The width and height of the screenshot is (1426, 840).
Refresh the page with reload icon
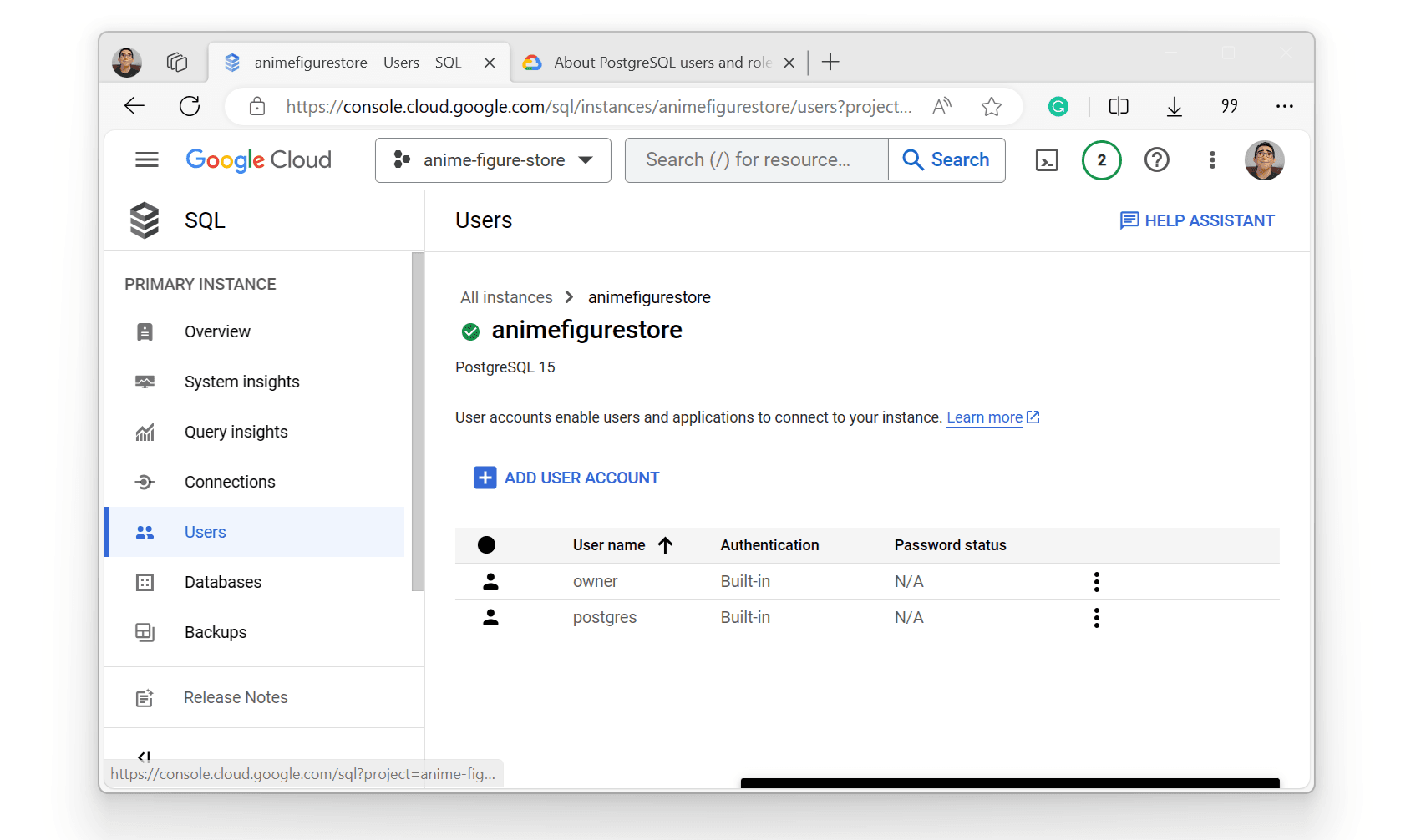pyautogui.click(x=190, y=106)
